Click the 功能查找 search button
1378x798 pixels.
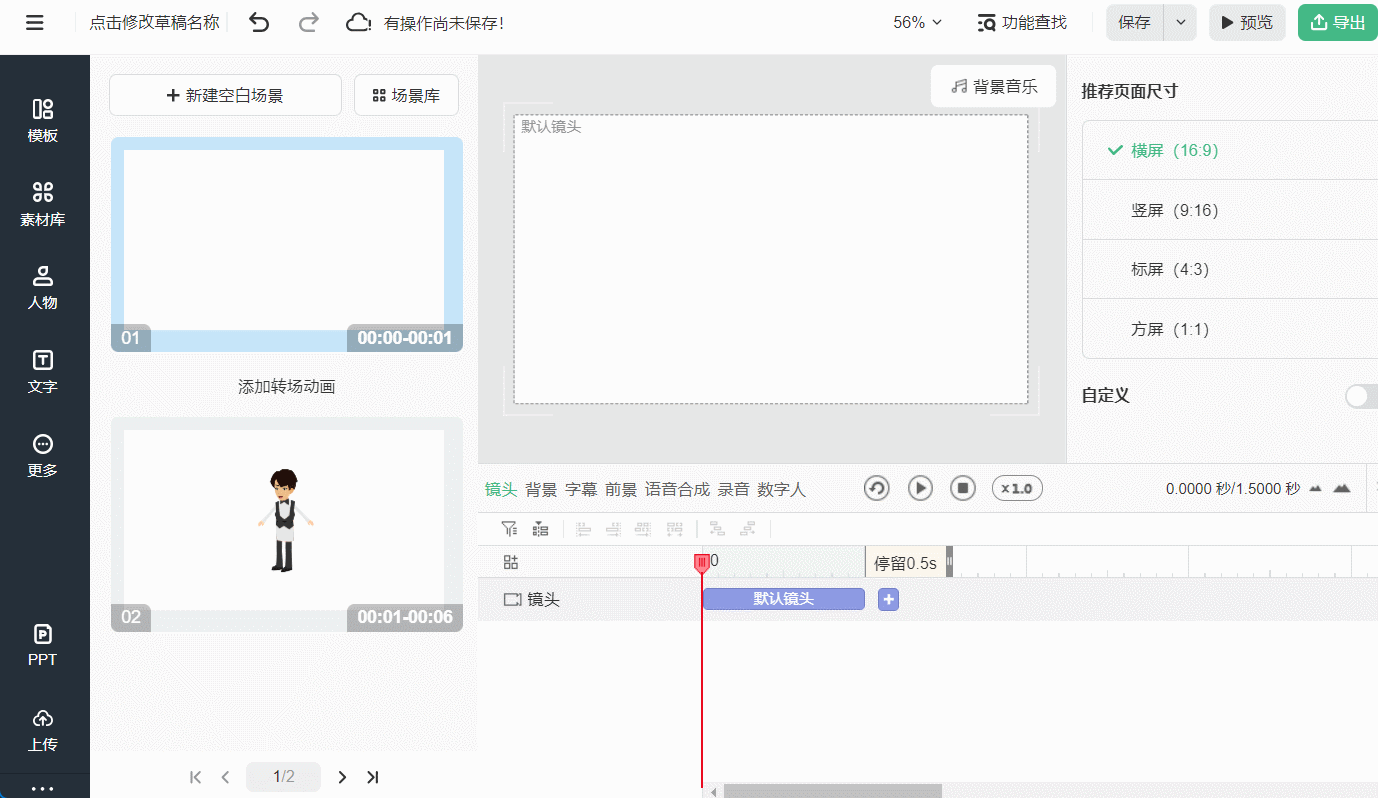[1022, 22]
